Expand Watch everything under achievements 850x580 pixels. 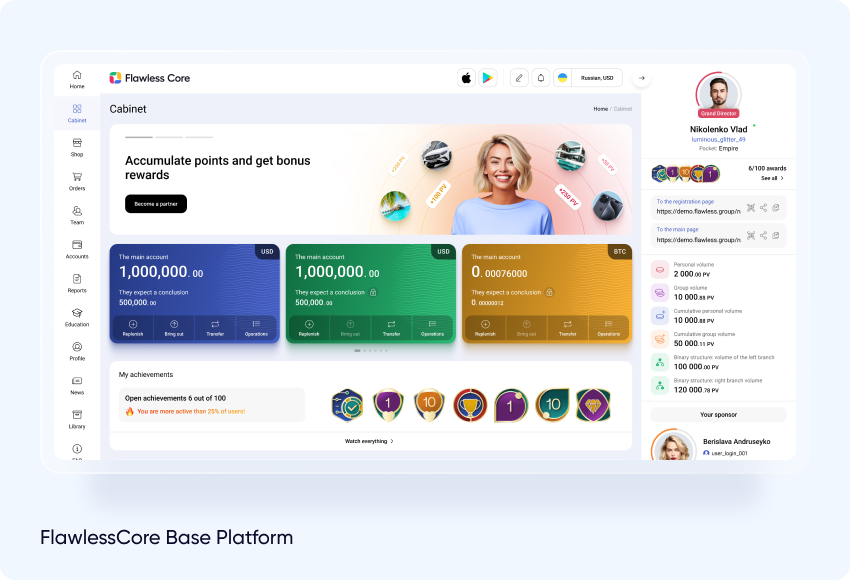(x=370, y=441)
